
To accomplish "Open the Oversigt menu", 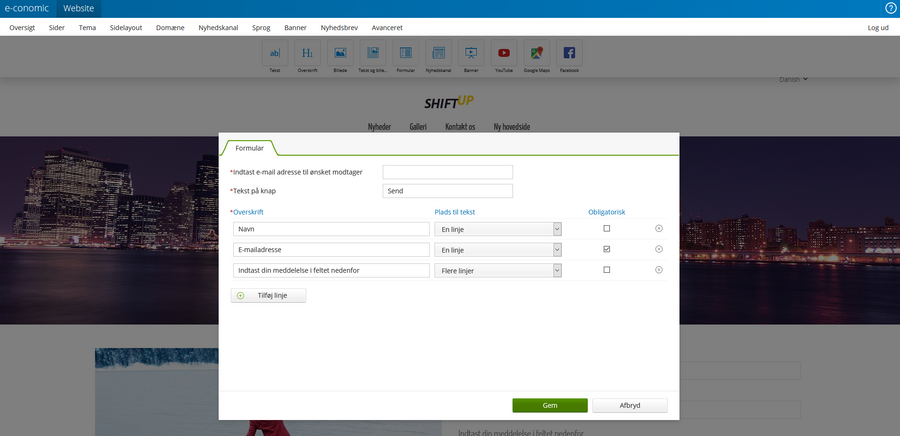I will [22, 28].
